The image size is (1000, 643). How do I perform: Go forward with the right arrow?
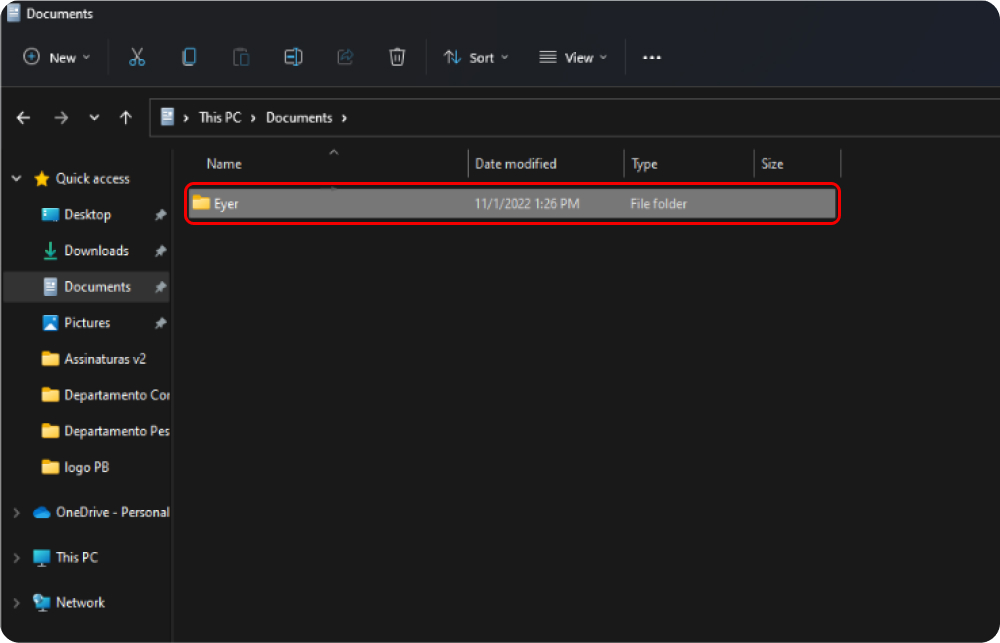[x=61, y=117]
